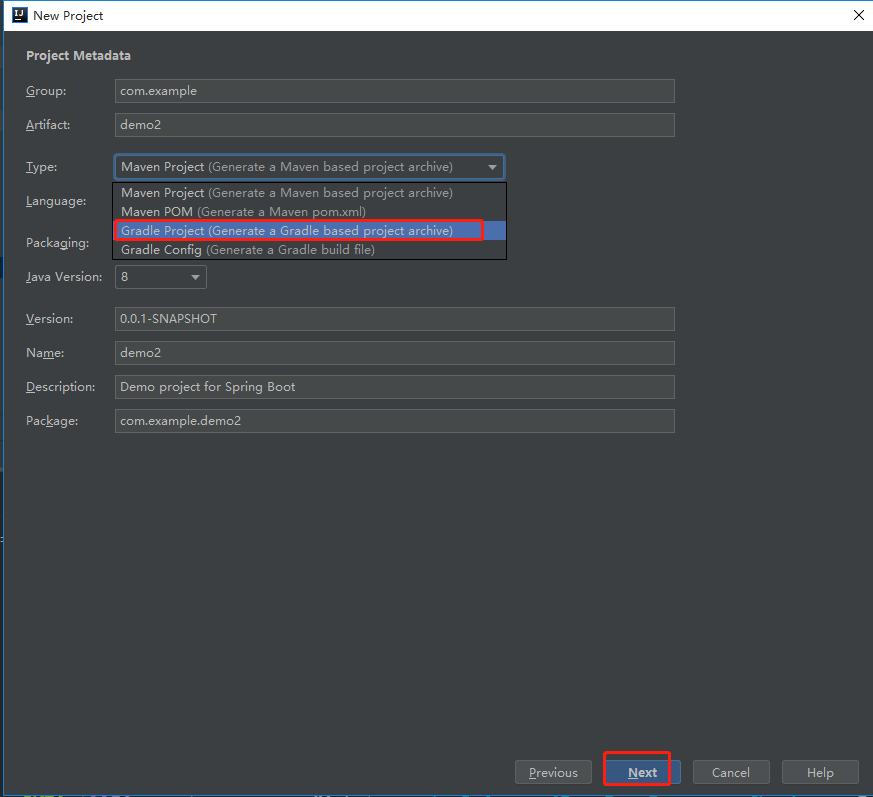Click the Packaging label
Image resolution: width=873 pixels, height=797 pixels.
pyautogui.click(x=57, y=243)
